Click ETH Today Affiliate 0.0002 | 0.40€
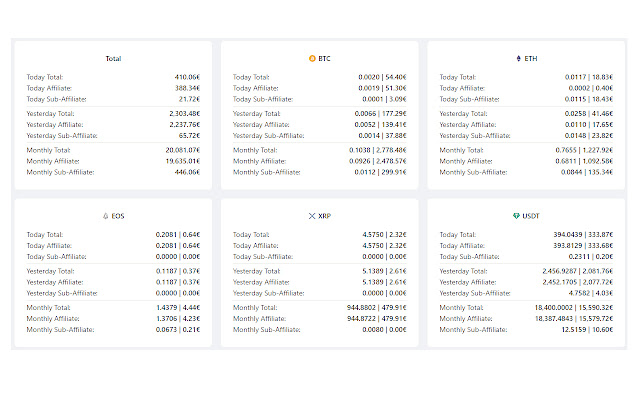Screen dimensions: 640x400 (591, 88)
